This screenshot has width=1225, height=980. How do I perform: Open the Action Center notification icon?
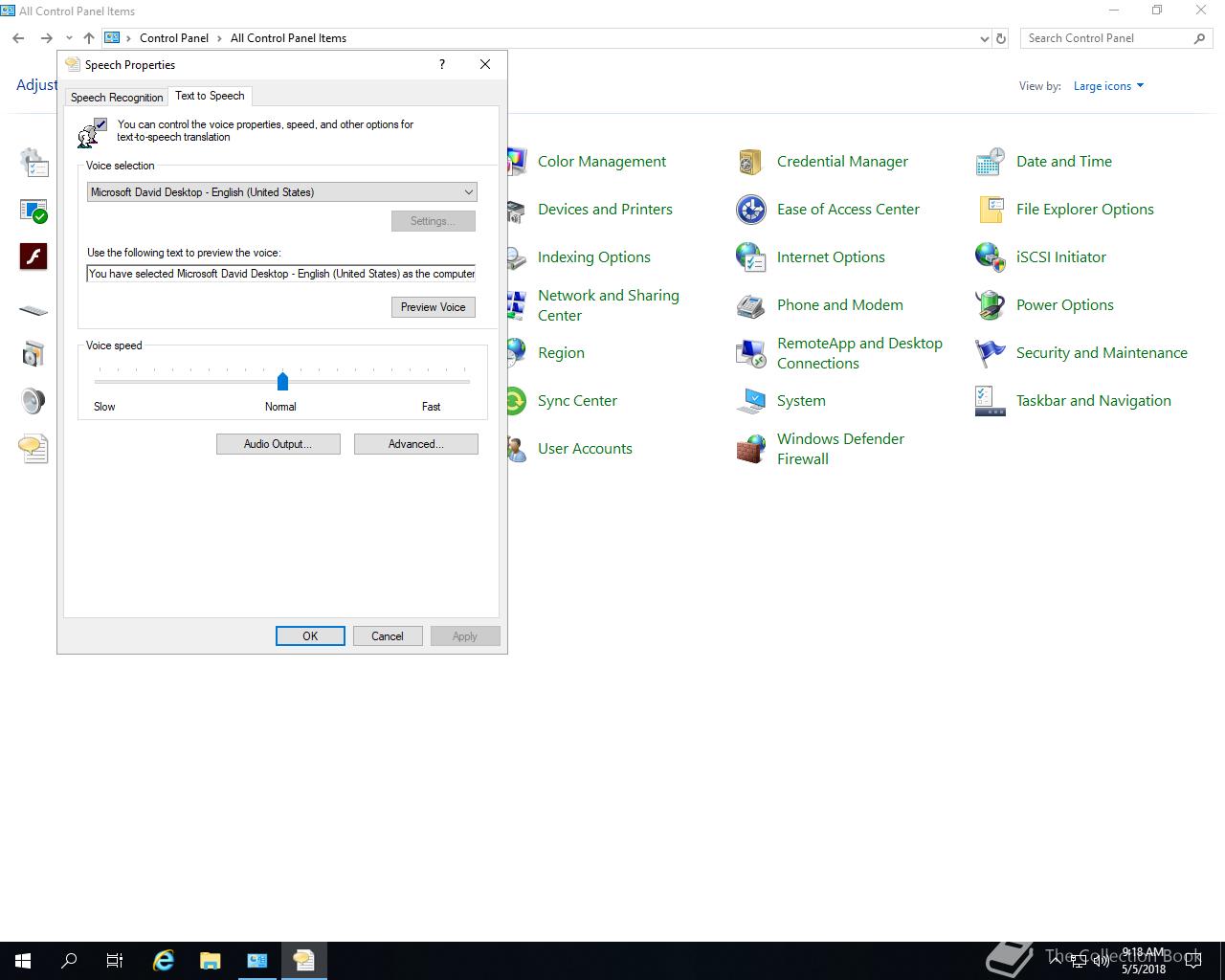(1193, 961)
